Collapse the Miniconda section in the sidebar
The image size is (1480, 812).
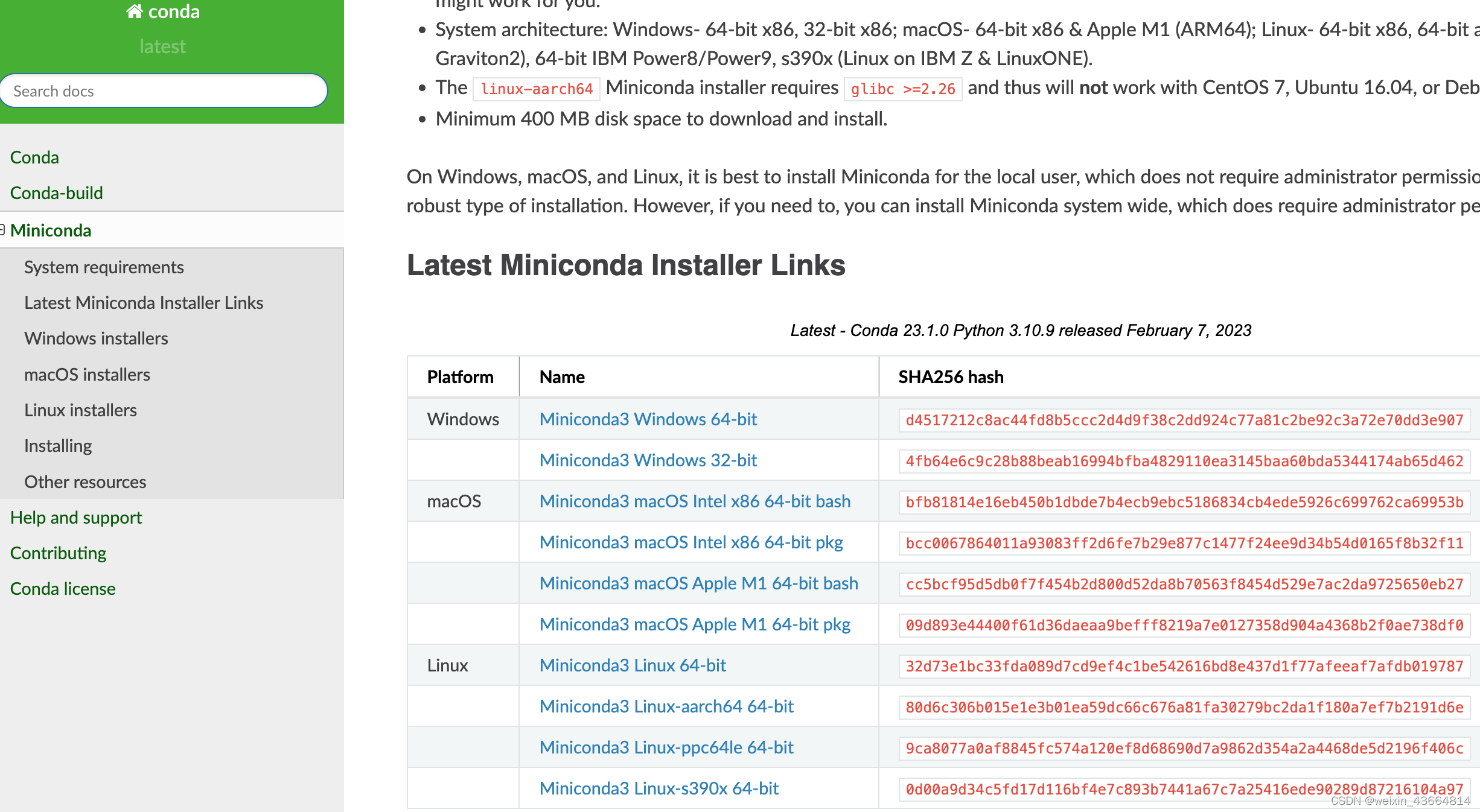[x=2, y=230]
